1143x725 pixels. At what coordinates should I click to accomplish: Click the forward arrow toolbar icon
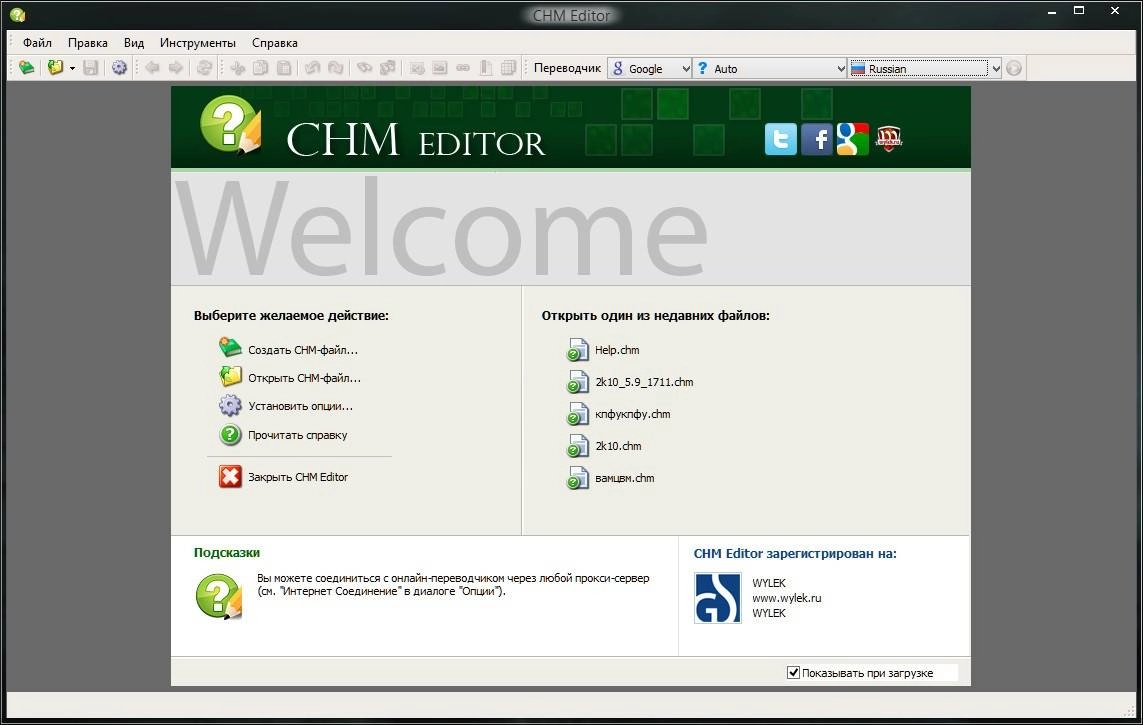point(176,68)
